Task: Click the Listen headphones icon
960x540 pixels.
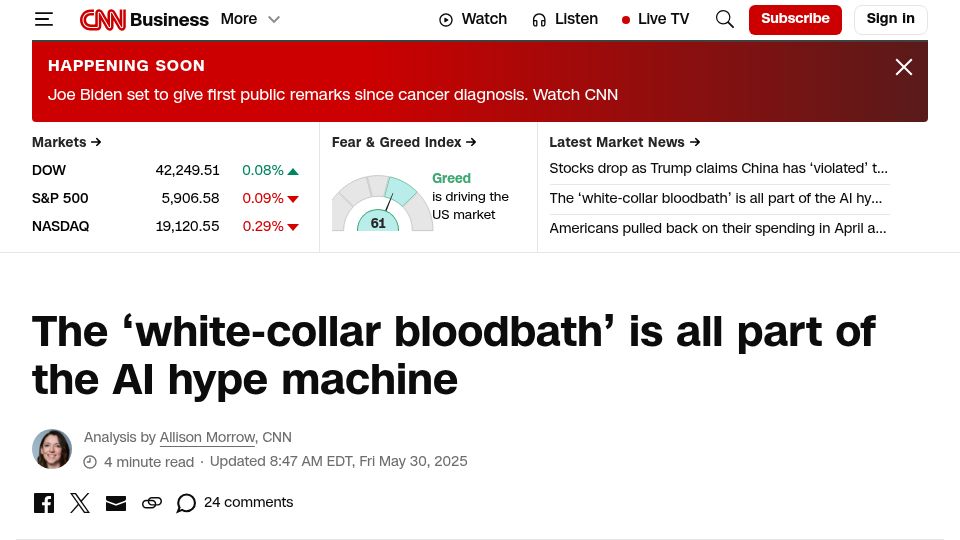Action: [539, 20]
